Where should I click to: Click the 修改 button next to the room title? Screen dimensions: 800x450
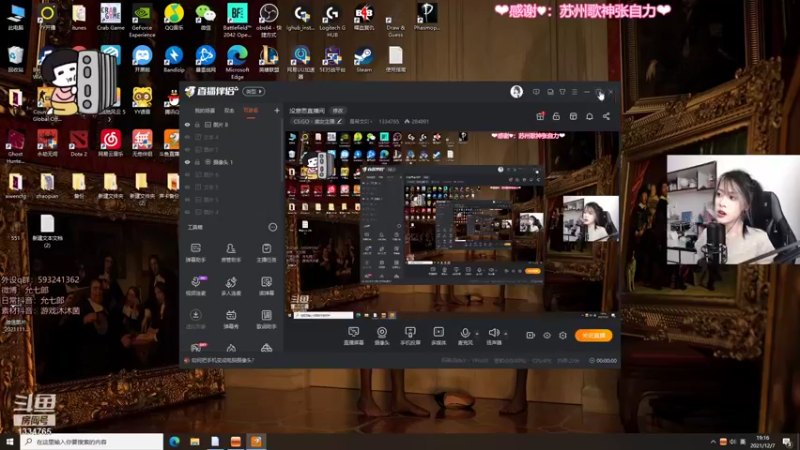(x=338, y=110)
